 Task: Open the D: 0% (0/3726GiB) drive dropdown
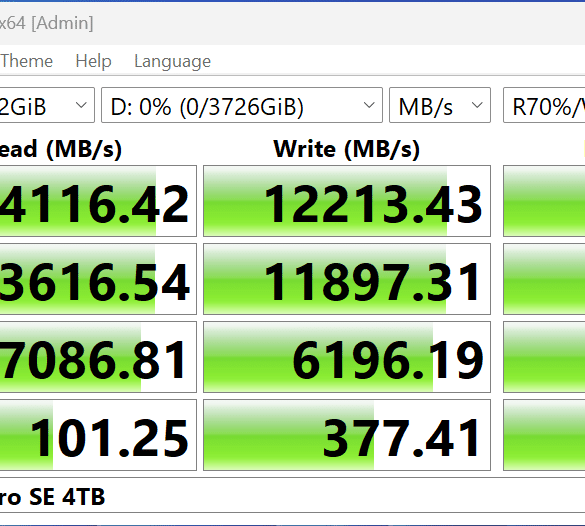tap(242, 105)
